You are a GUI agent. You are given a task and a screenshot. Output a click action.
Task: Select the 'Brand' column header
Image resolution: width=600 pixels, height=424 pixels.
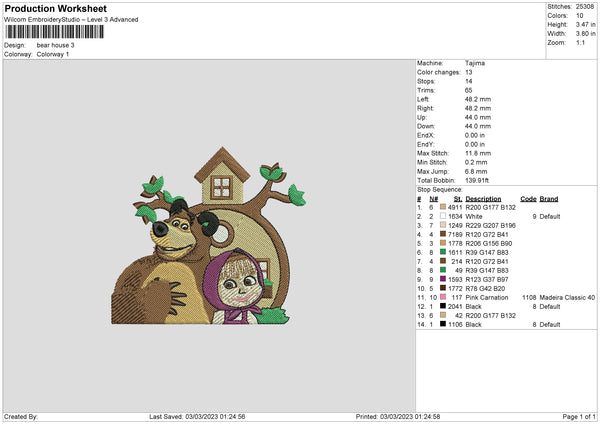coord(549,199)
